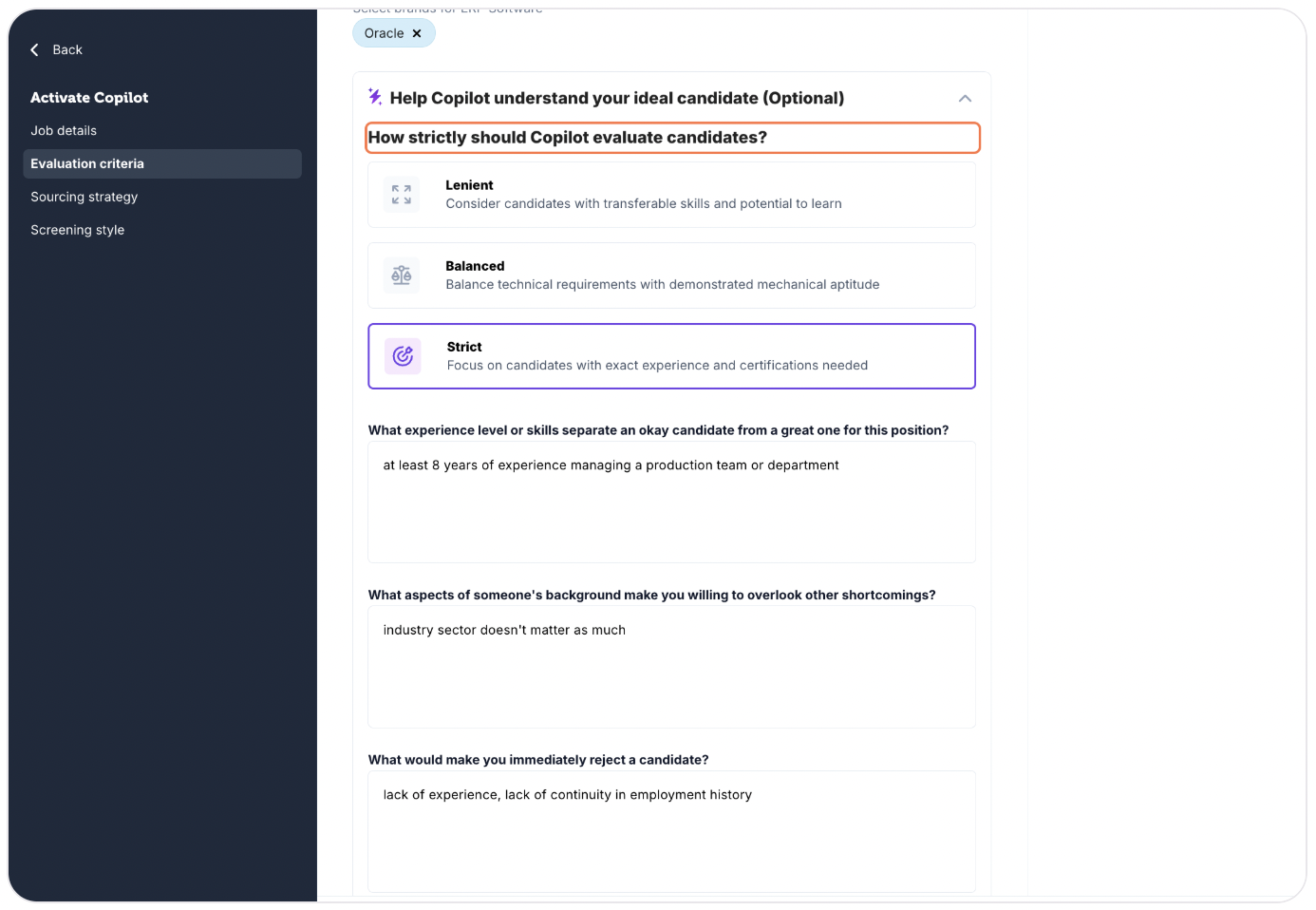Click the Help Copilot understand section header
The width and height of the screenshot is (1316, 910).
[616, 98]
